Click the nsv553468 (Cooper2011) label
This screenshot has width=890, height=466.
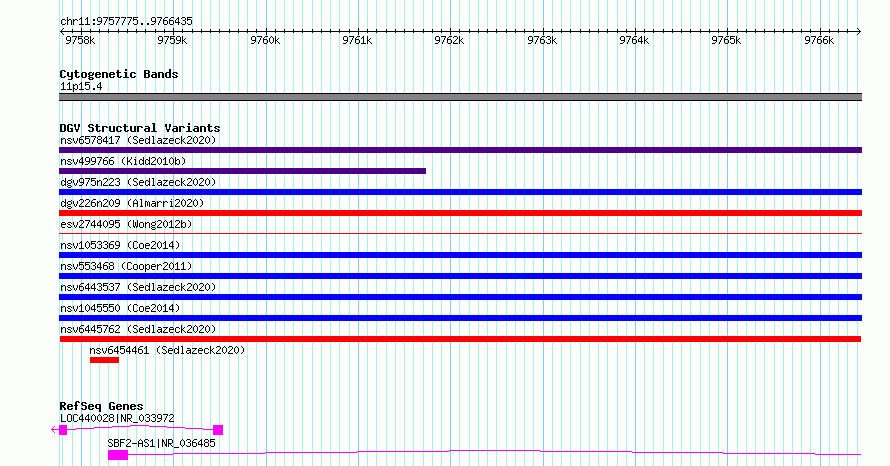[x=126, y=266]
